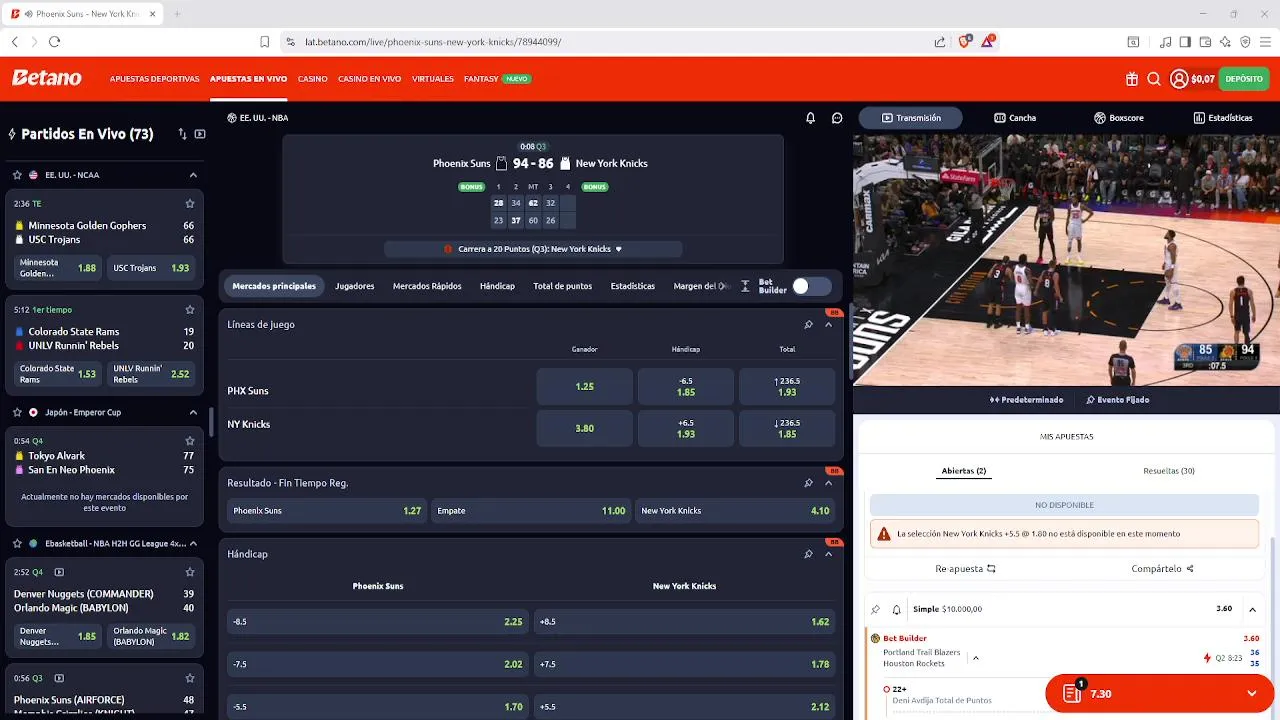The height and width of the screenshot is (720, 1280).
Task: Share the page via address bar icon
Action: (x=940, y=42)
